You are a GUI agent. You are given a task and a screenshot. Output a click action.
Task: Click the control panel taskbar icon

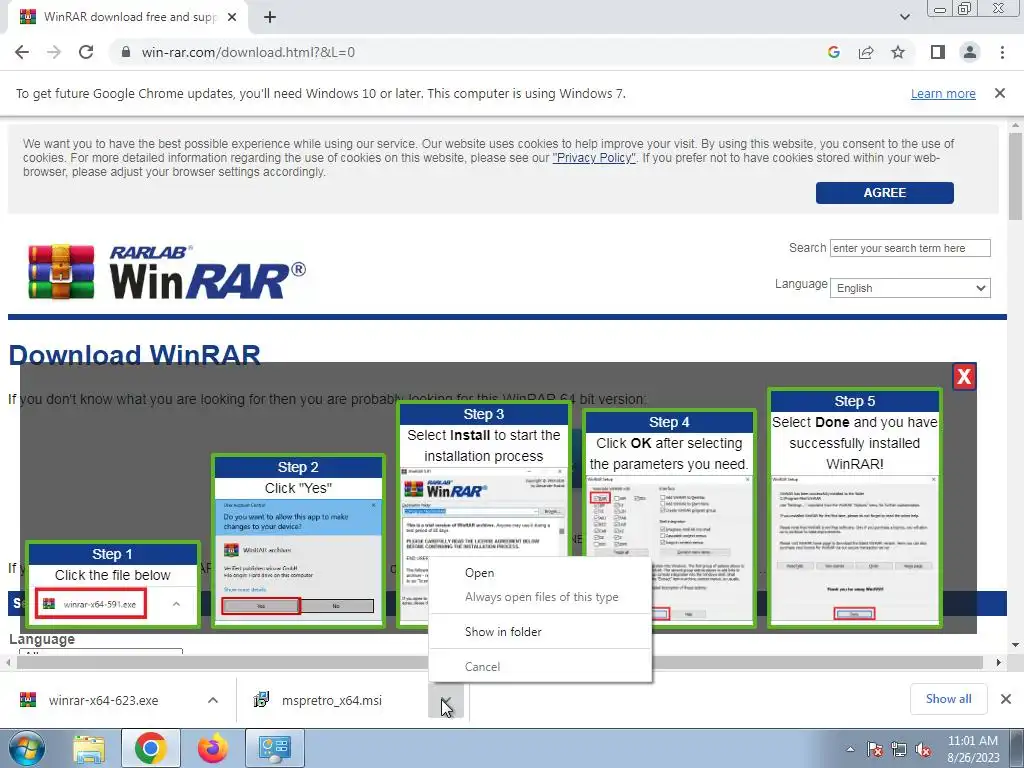pos(274,748)
